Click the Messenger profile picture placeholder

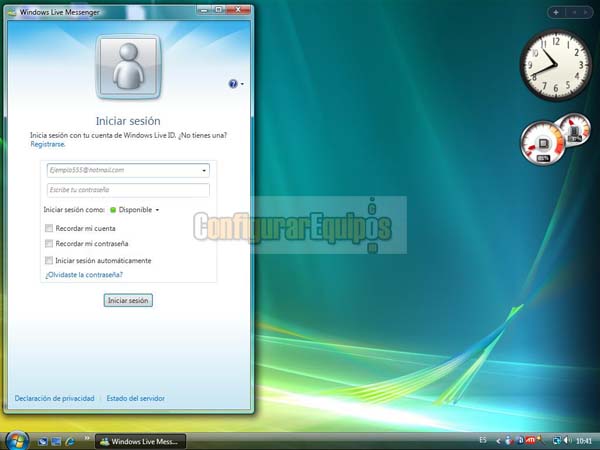coord(128,67)
